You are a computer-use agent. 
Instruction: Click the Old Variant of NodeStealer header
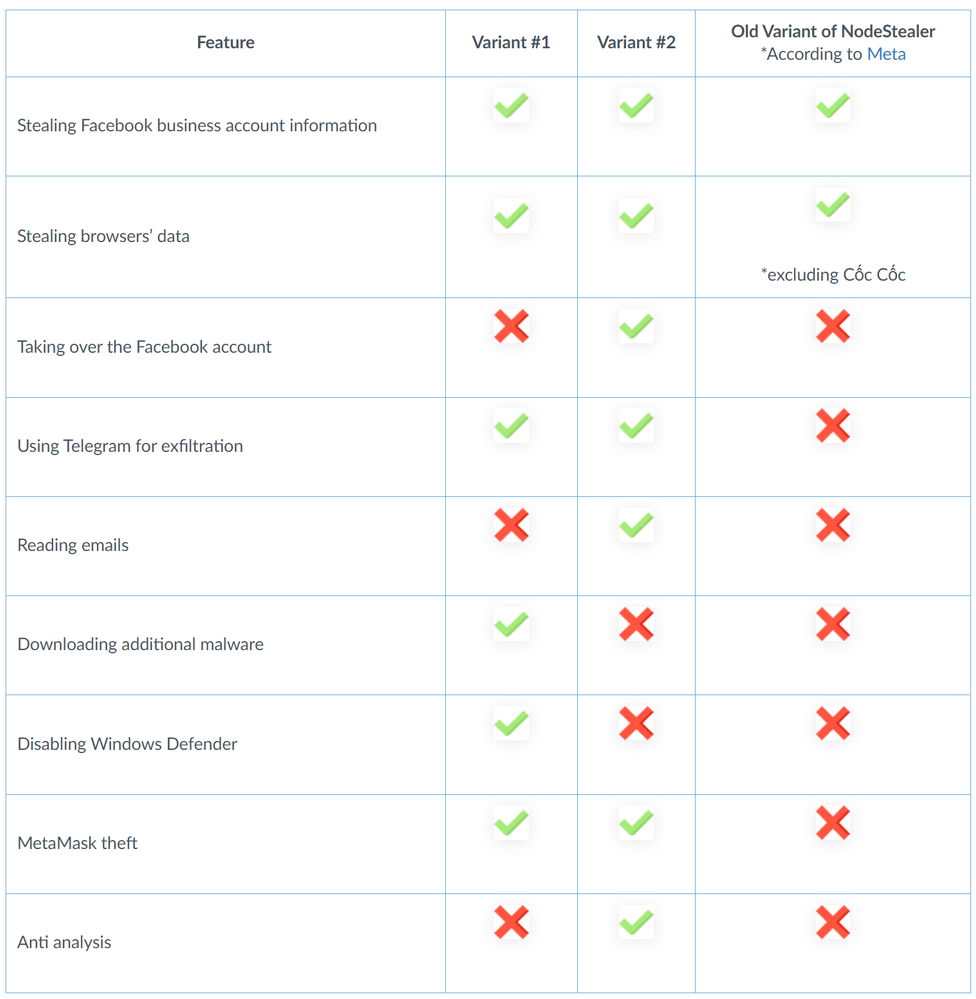[x=833, y=31]
